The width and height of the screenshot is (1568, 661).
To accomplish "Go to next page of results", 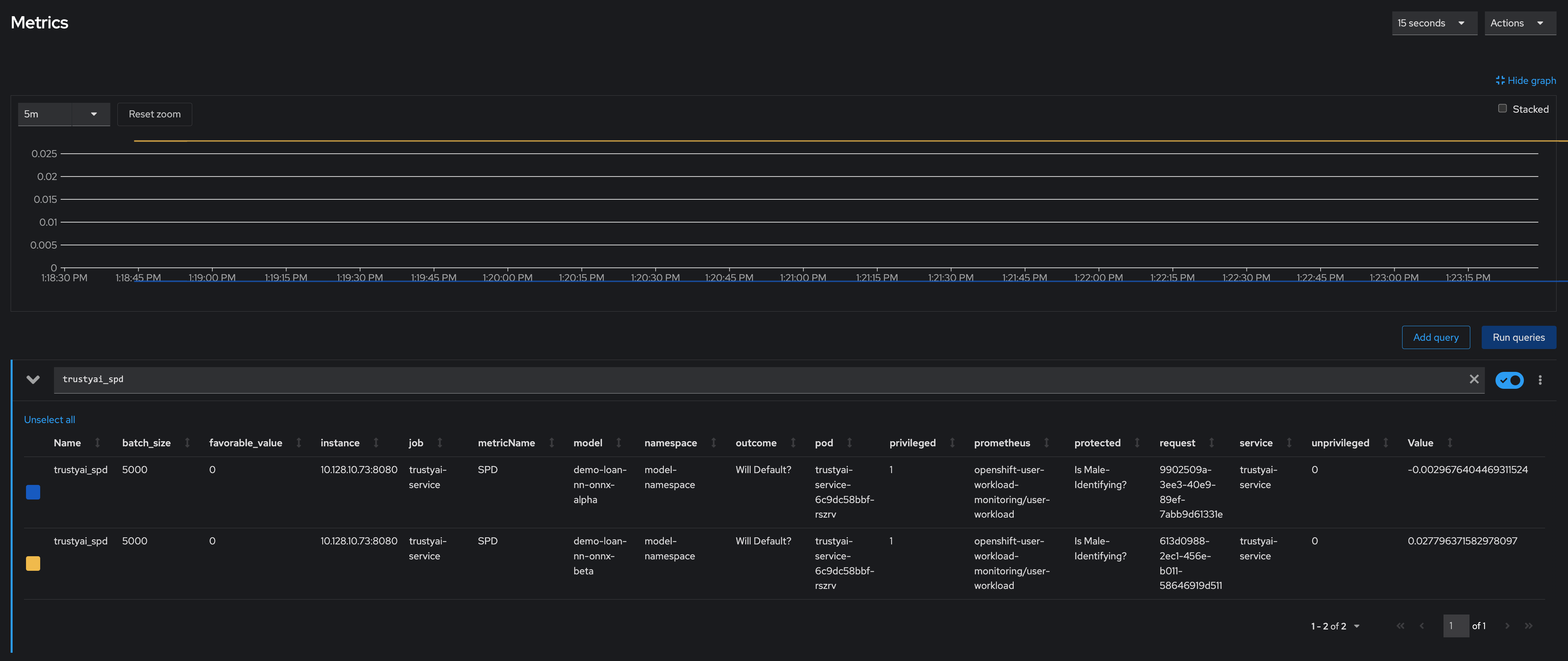I will click(x=1507, y=626).
